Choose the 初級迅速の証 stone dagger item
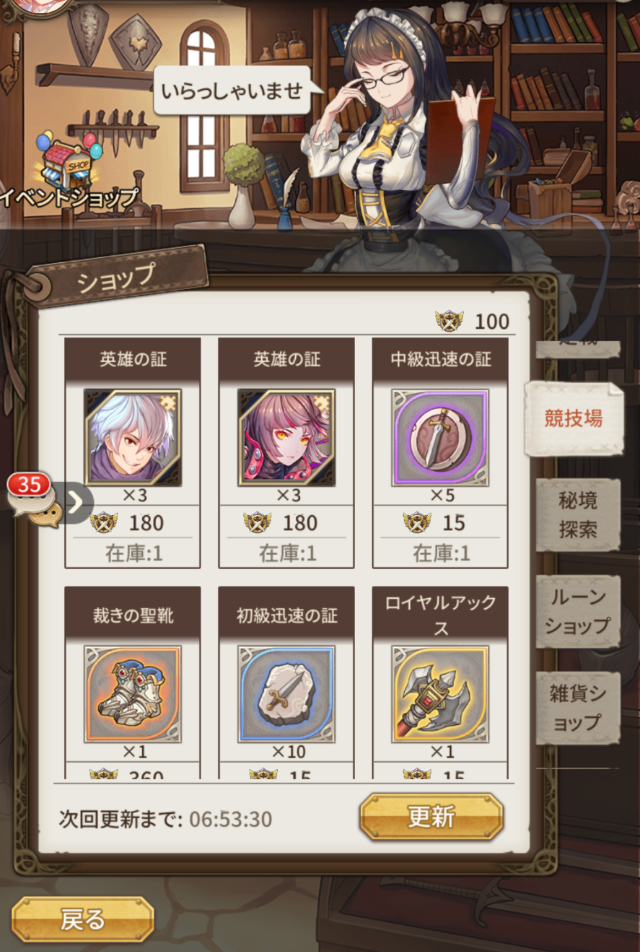 point(287,694)
